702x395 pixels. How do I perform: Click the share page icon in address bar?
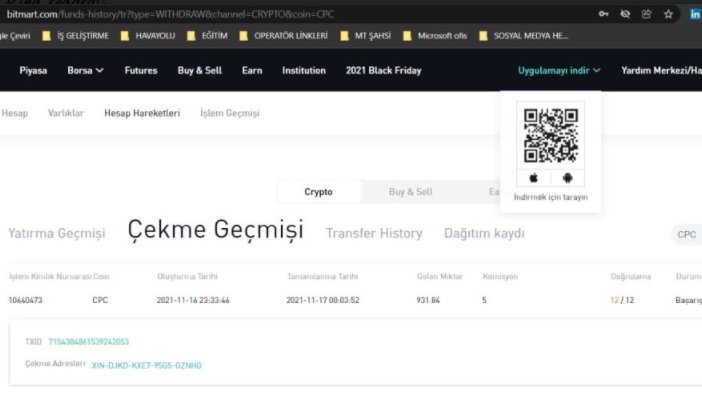[646, 14]
